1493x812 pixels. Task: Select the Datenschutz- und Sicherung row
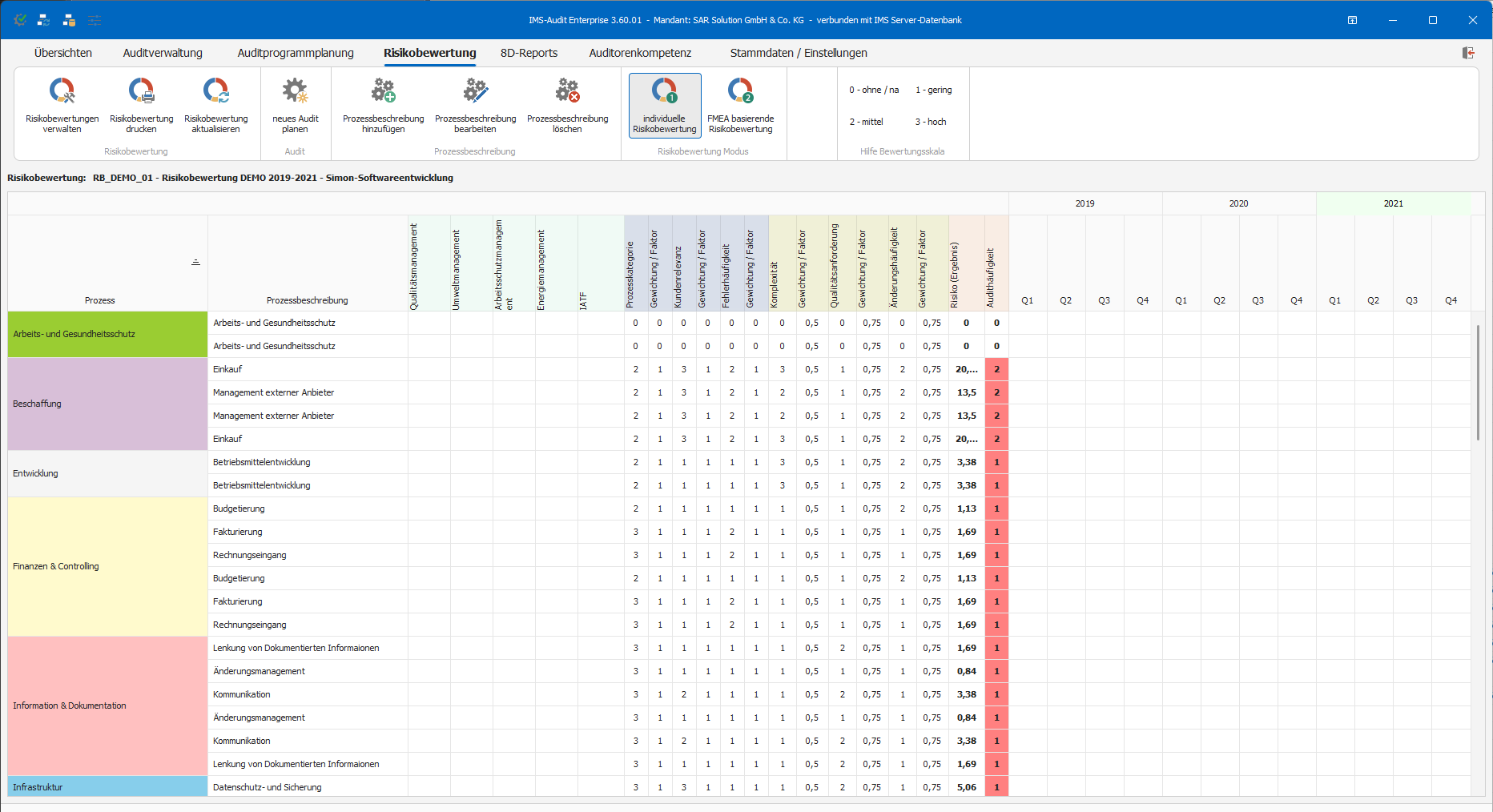point(308,787)
